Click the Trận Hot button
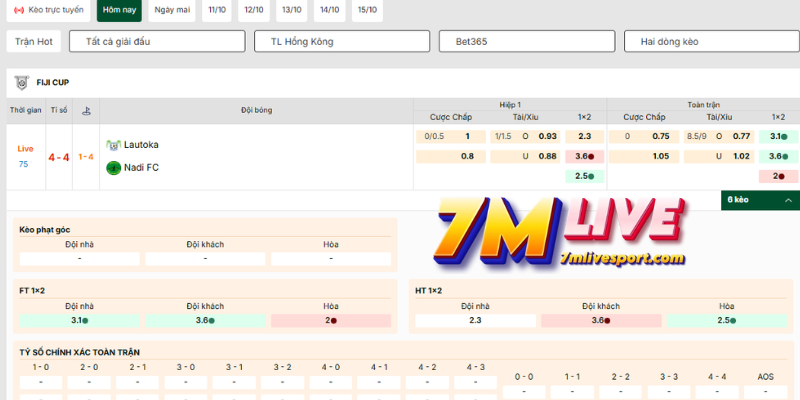 (31, 42)
